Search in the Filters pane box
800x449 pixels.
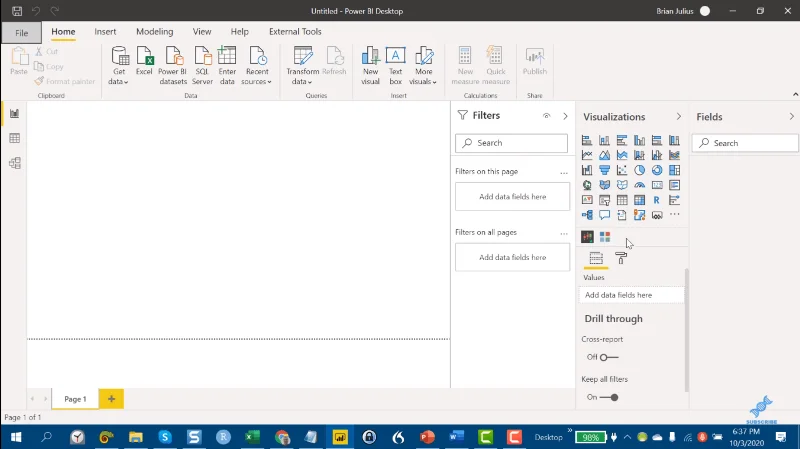pyautogui.click(x=511, y=143)
